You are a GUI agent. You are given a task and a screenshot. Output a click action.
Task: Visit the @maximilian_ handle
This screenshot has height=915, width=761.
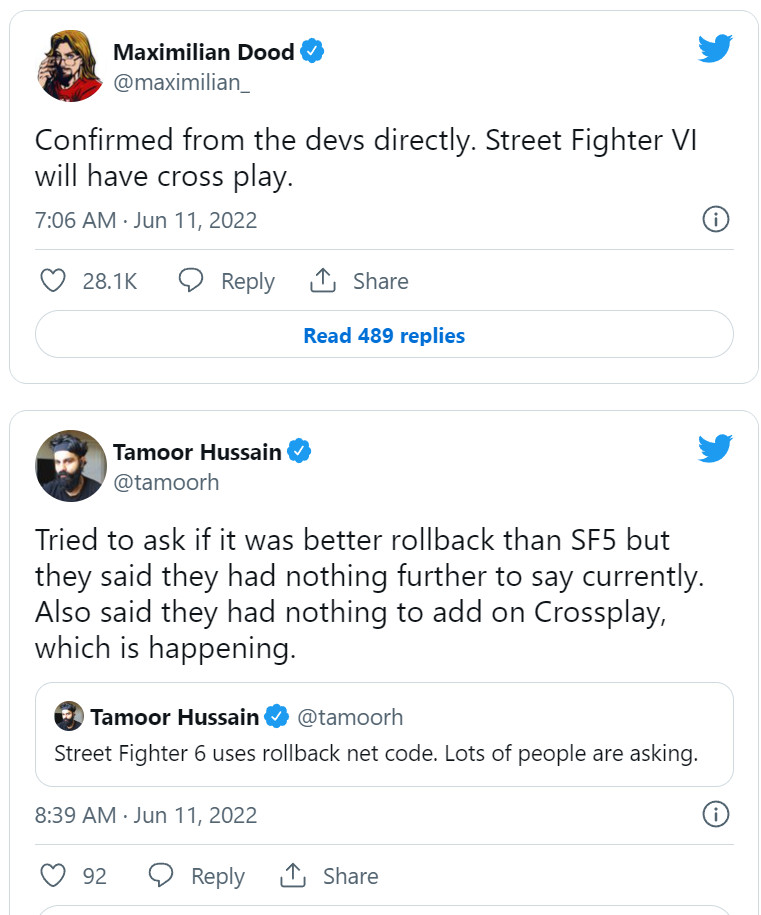click(181, 82)
